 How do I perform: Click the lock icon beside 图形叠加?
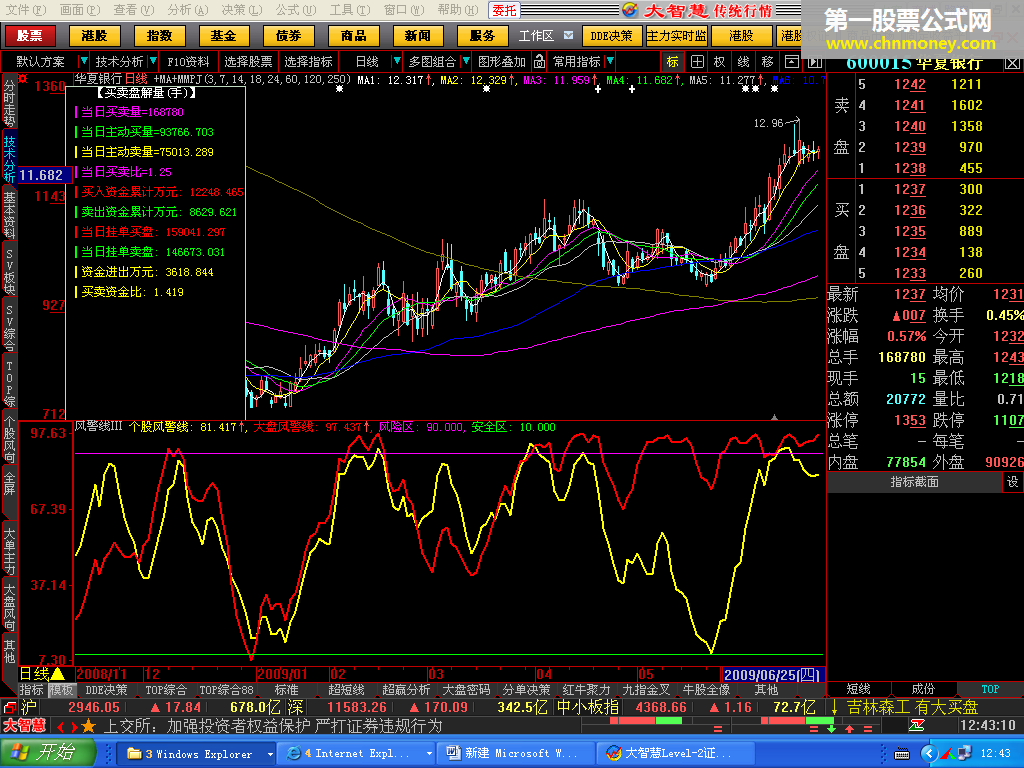click(539, 61)
